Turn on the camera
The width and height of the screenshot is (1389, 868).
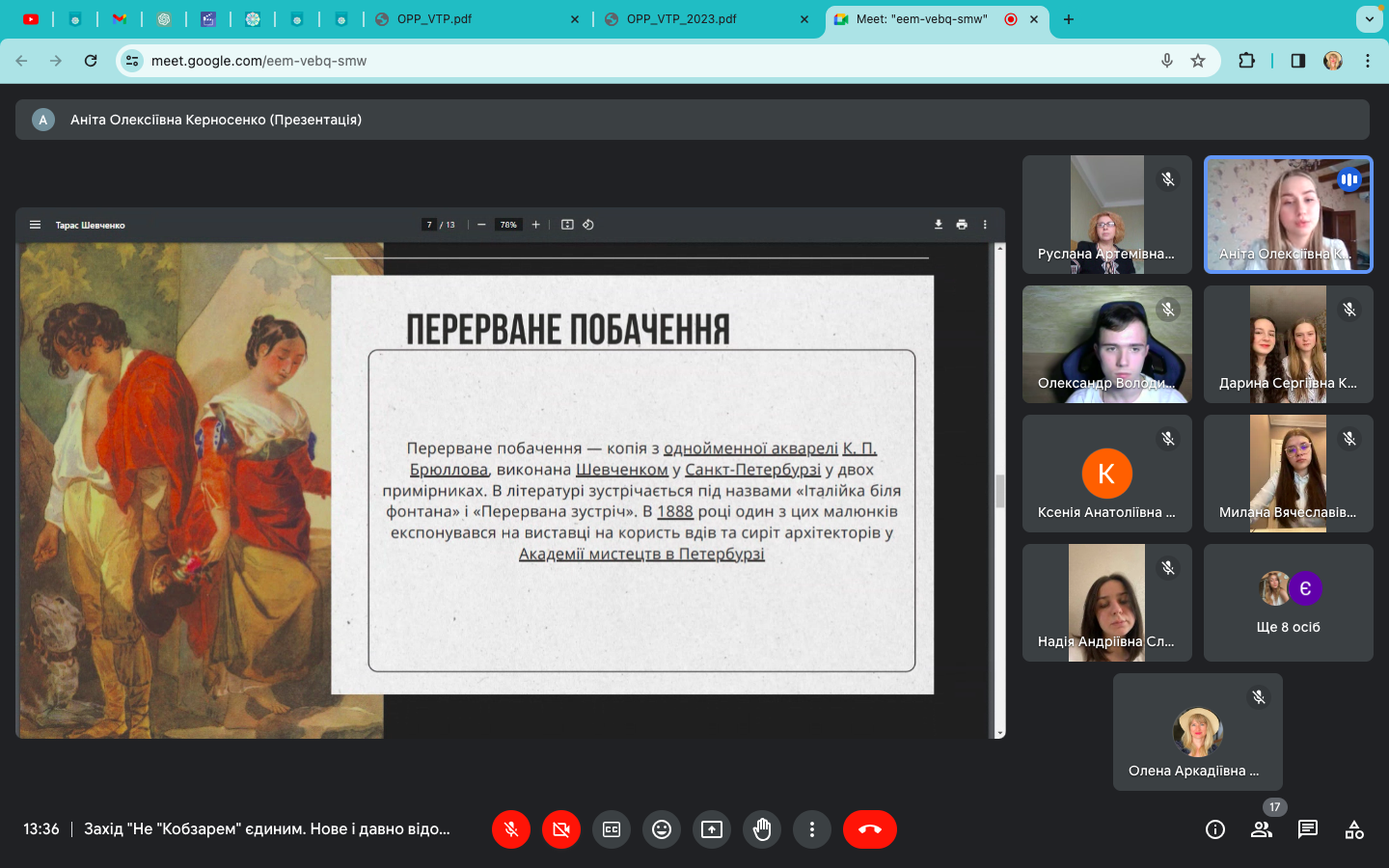(561, 829)
